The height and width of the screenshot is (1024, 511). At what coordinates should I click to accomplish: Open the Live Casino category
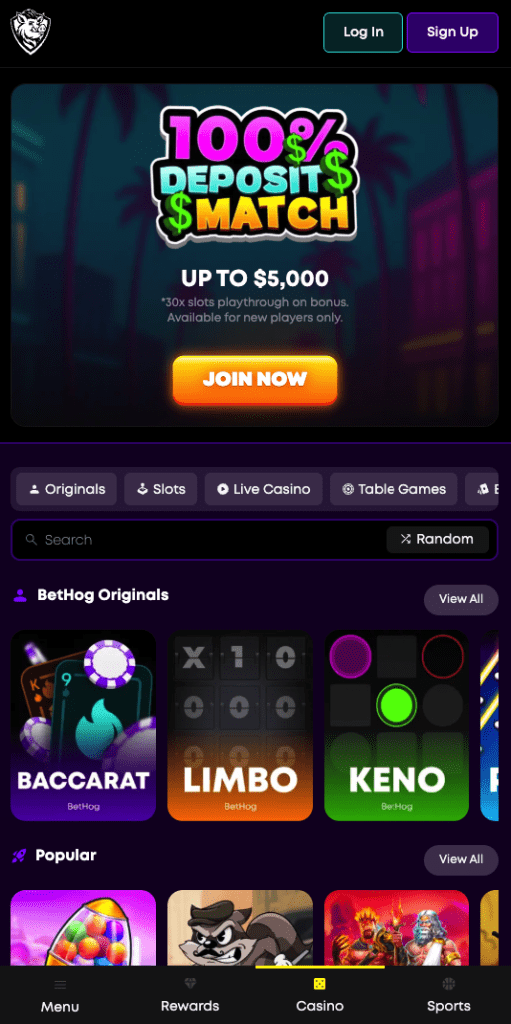point(263,489)
